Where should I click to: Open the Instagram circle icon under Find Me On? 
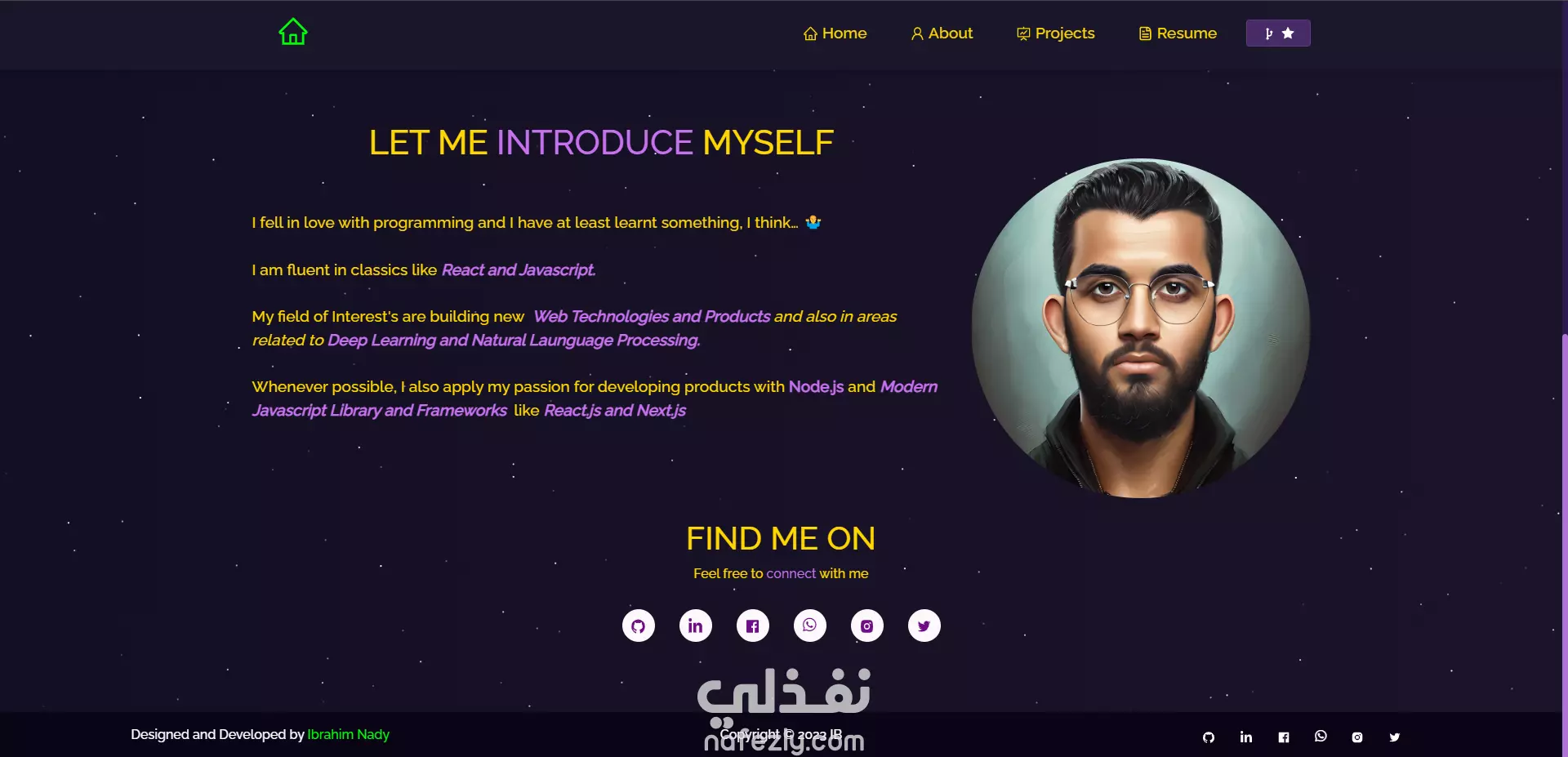(x=867, y=626)
